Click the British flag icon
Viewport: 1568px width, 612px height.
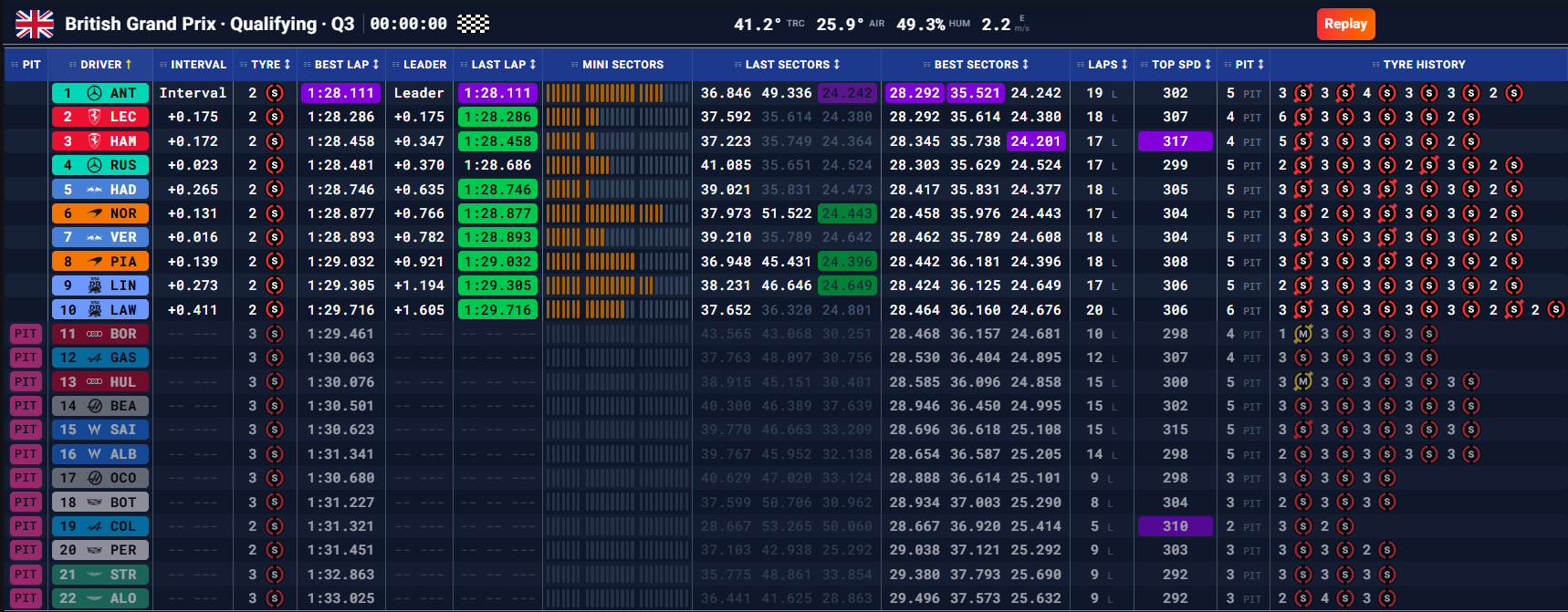(x=35, y=24)
